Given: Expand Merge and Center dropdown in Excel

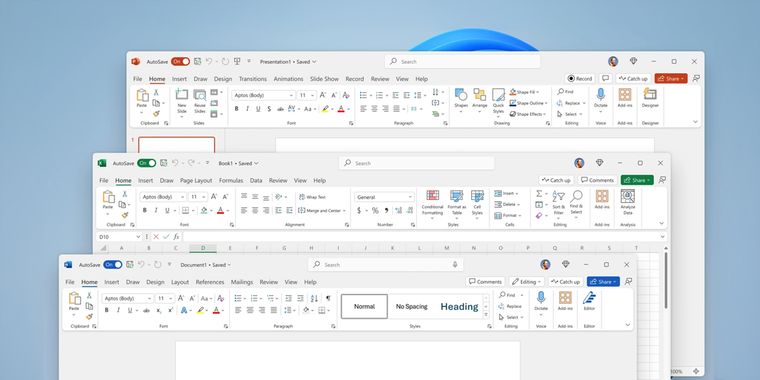Looking at the screenshot, I should pyautogui.click(x=344, y=210).
